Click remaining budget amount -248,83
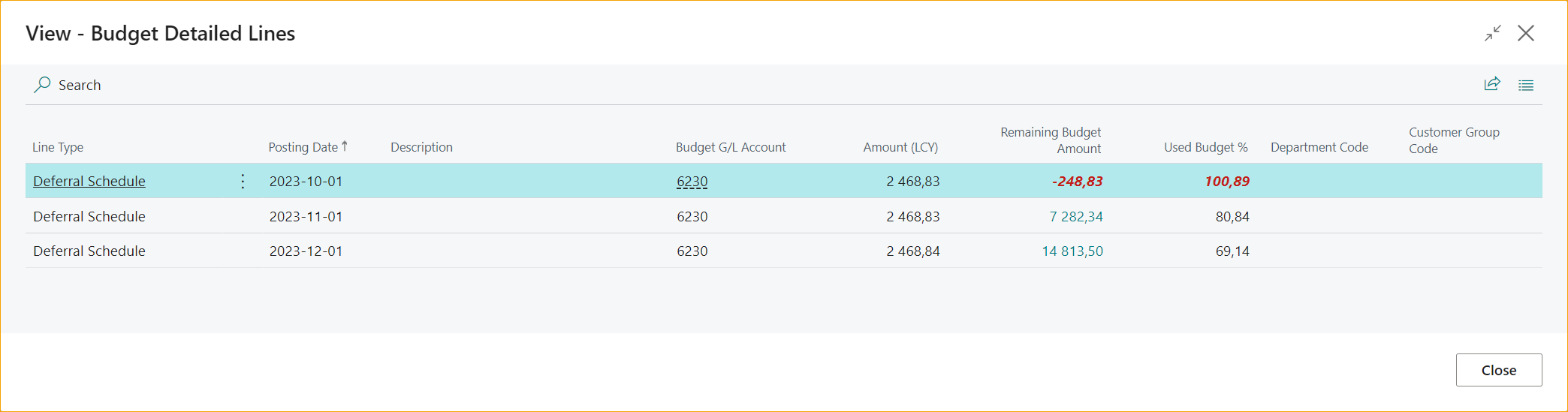This screenshot has height=412, width=1568. [x=1078, y=181]
